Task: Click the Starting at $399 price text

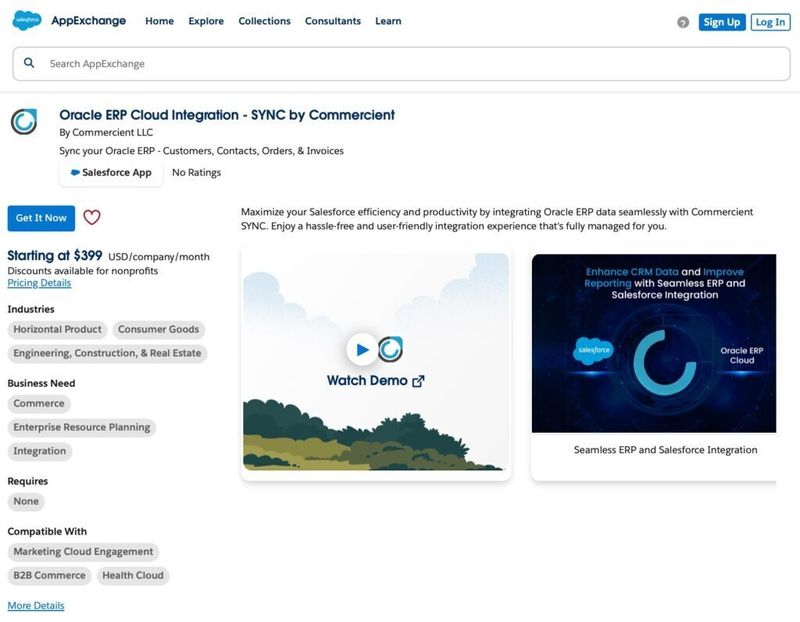Action: coord(55,256)
